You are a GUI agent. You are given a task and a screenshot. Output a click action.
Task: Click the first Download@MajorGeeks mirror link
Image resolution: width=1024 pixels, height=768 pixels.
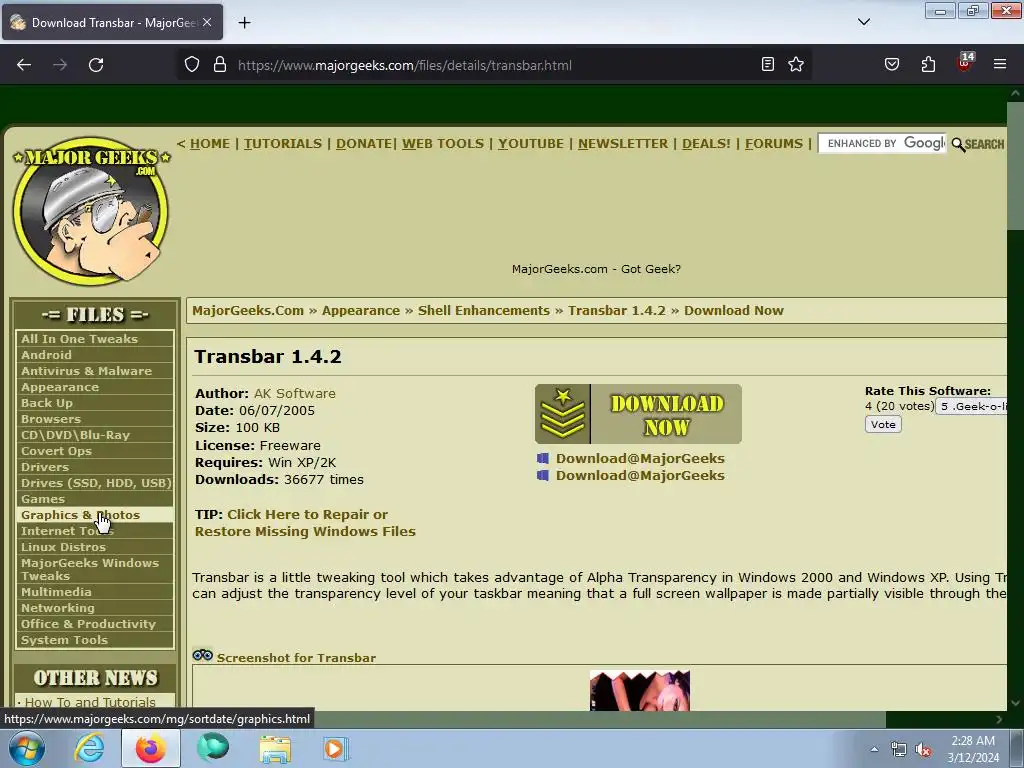(640, 458)
